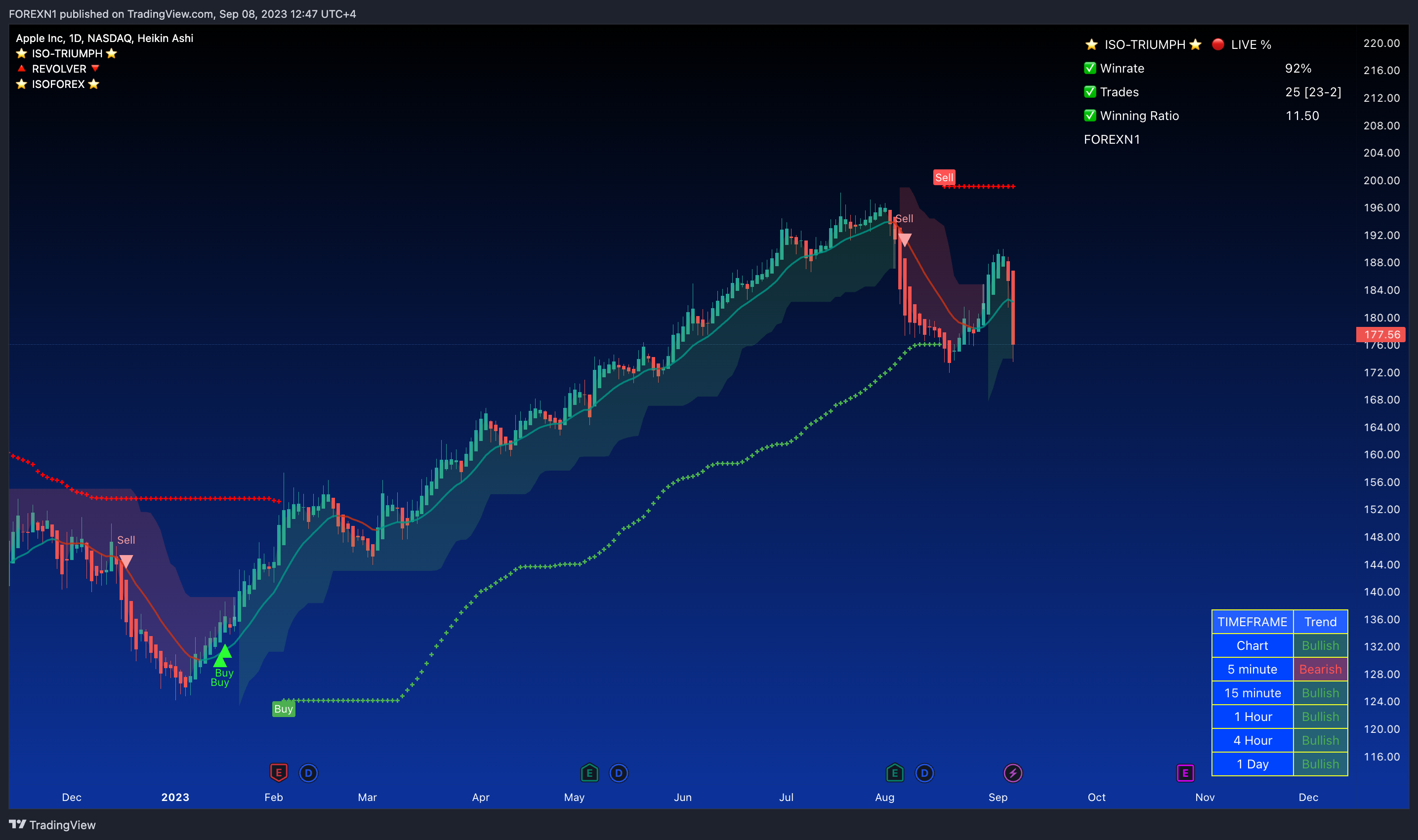Click the 15 minute timeframe cell

(x=1252, y=693)
